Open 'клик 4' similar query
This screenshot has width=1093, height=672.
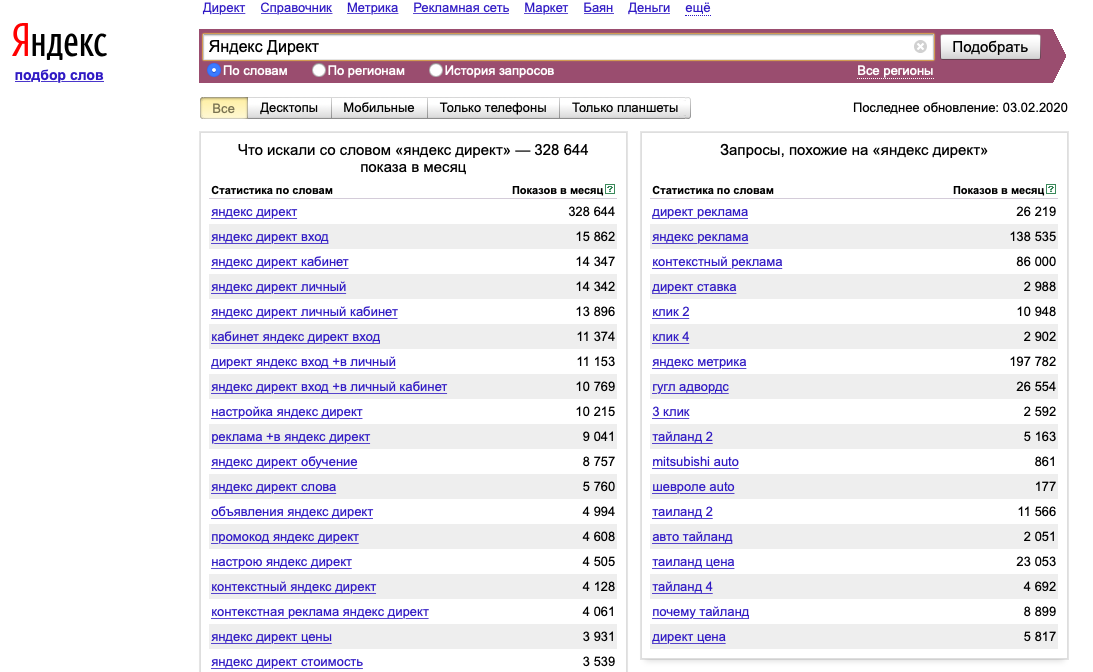[x=671, y=337]
